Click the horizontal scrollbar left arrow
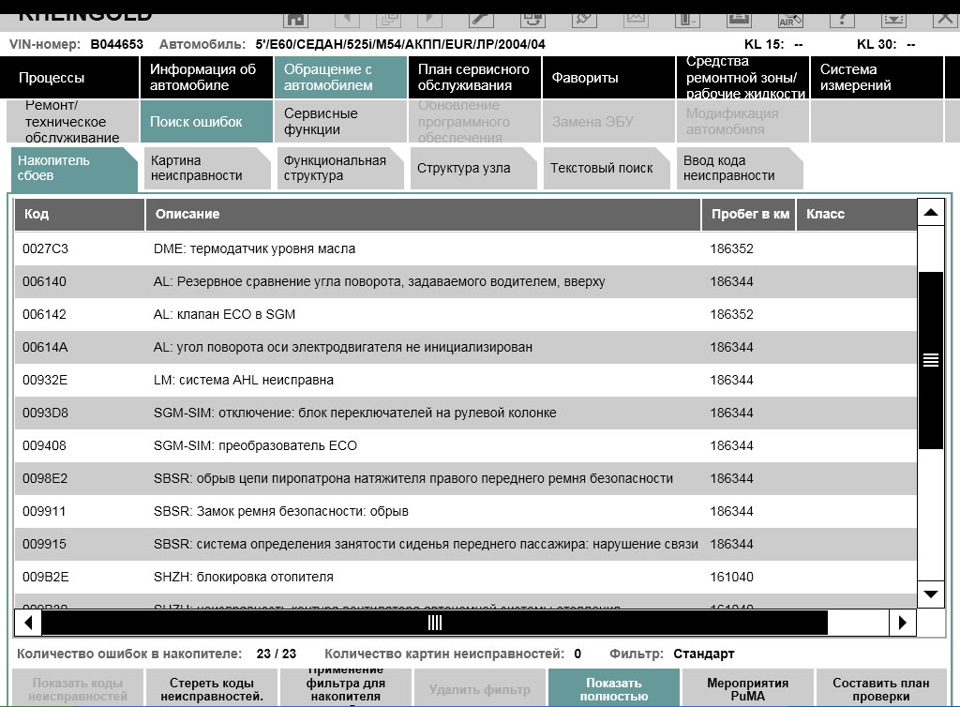The height and width of the screenshot is (707, 960). coord(28,623)
